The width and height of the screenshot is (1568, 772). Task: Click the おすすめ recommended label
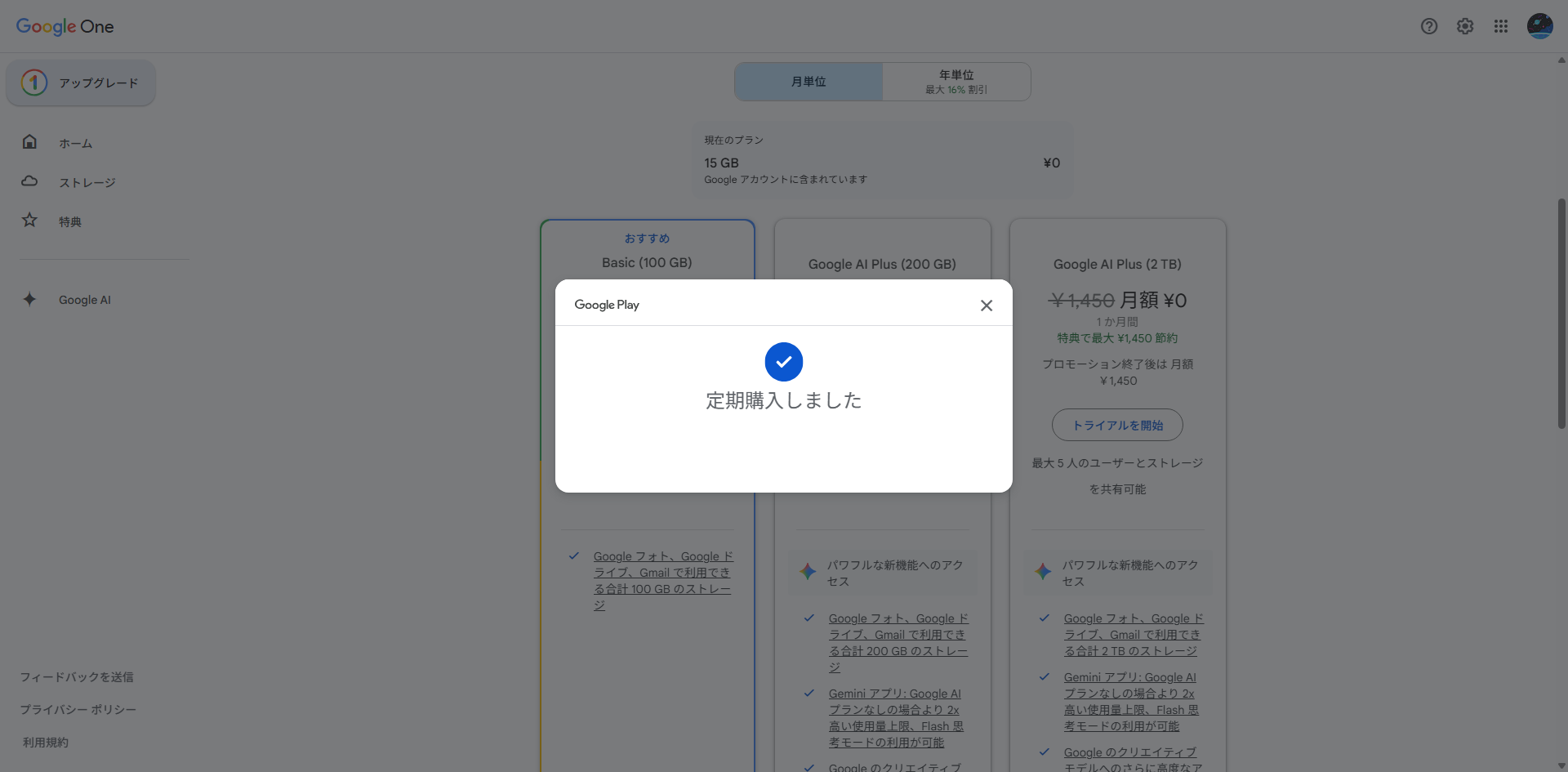coord(647,239)
